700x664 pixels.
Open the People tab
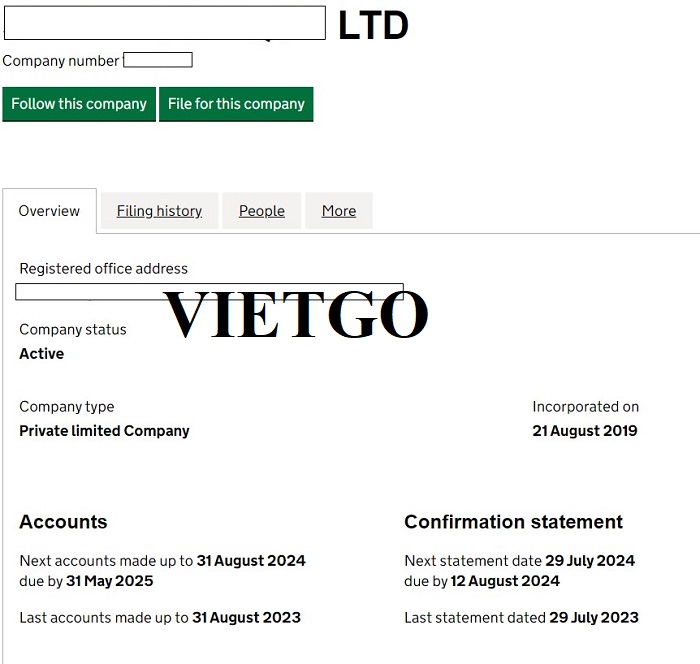[x=262, y=211]
